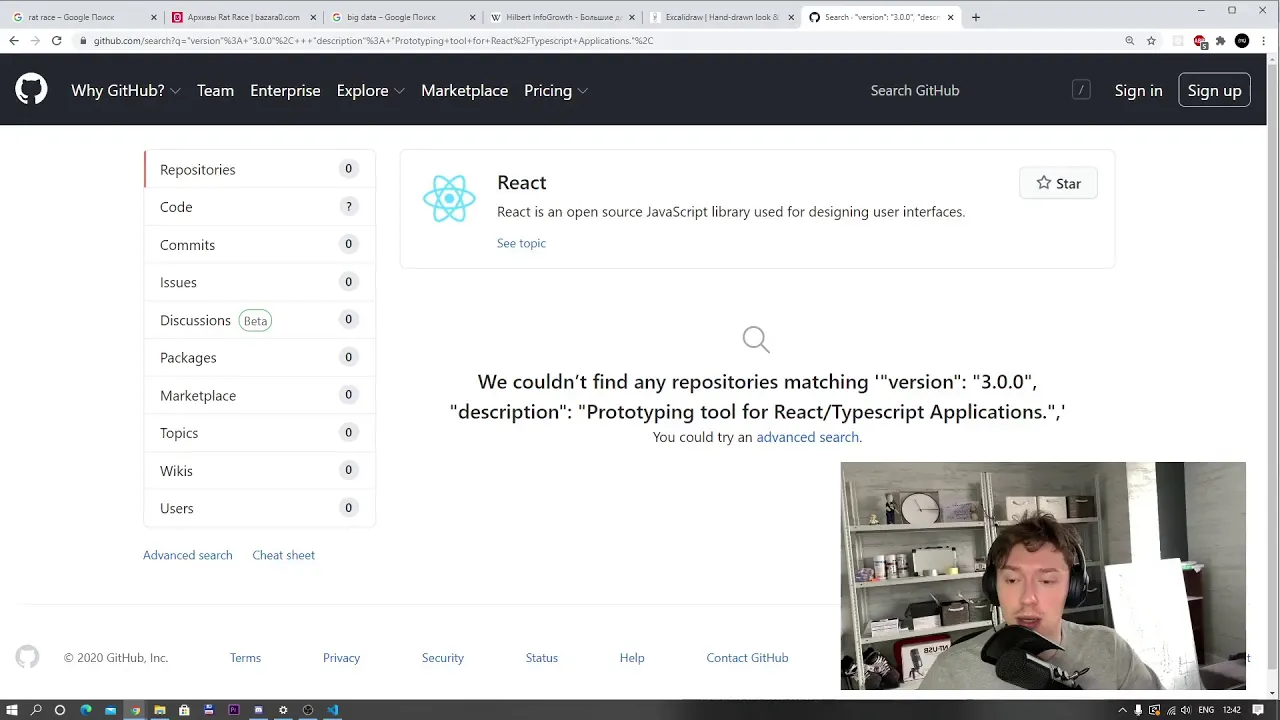
Task: Select the Code search filter
Action: (260, 207)
